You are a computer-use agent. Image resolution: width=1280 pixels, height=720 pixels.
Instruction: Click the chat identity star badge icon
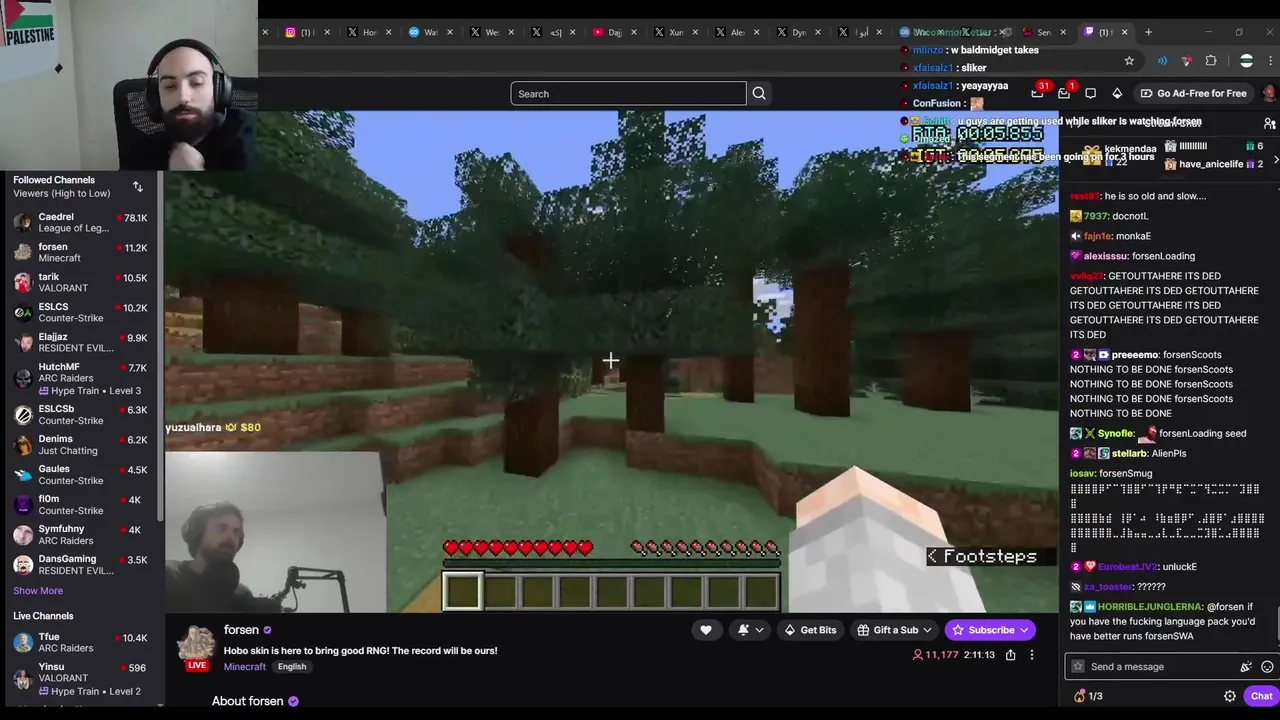click(x=1077, y=667)
